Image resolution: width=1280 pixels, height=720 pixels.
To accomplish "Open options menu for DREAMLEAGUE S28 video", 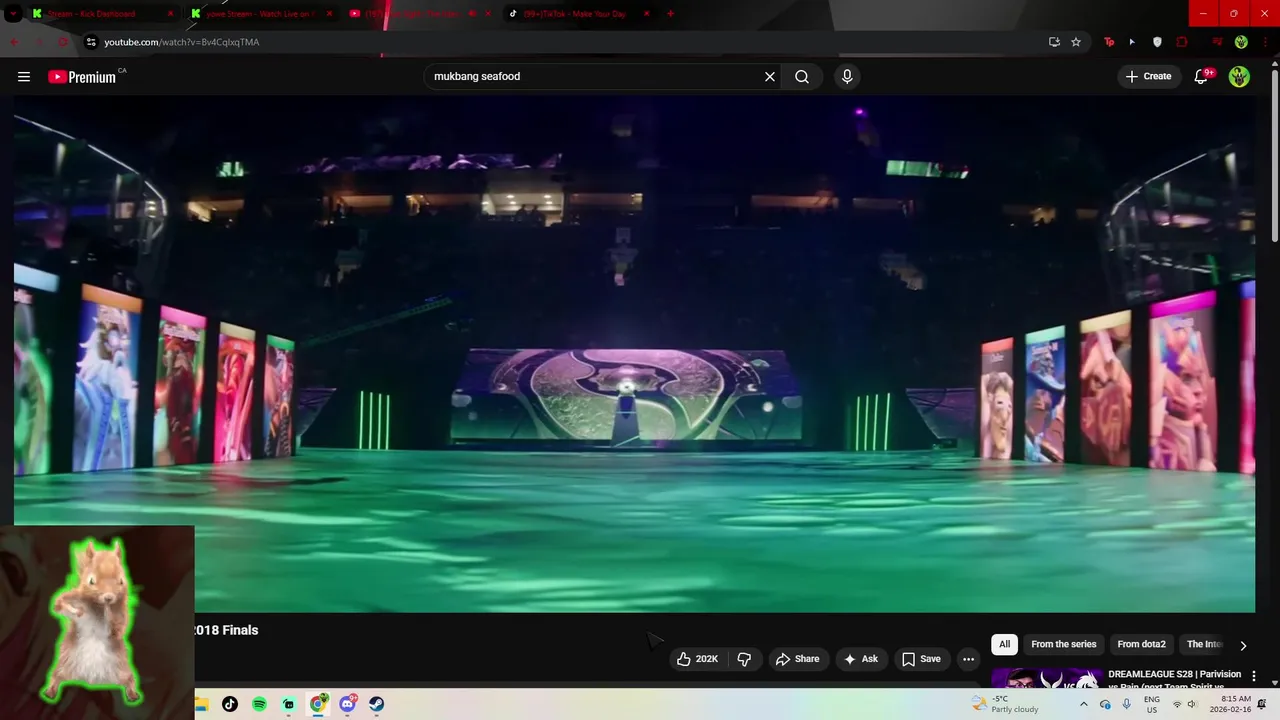I will (1254, 677).
